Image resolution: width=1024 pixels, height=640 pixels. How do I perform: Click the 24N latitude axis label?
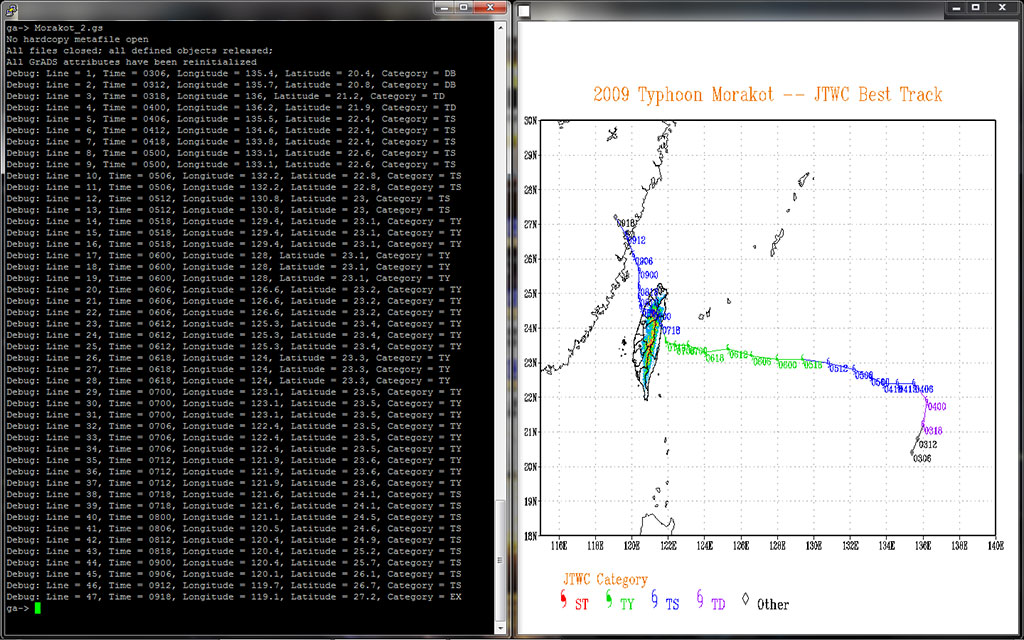click(530, 328)
